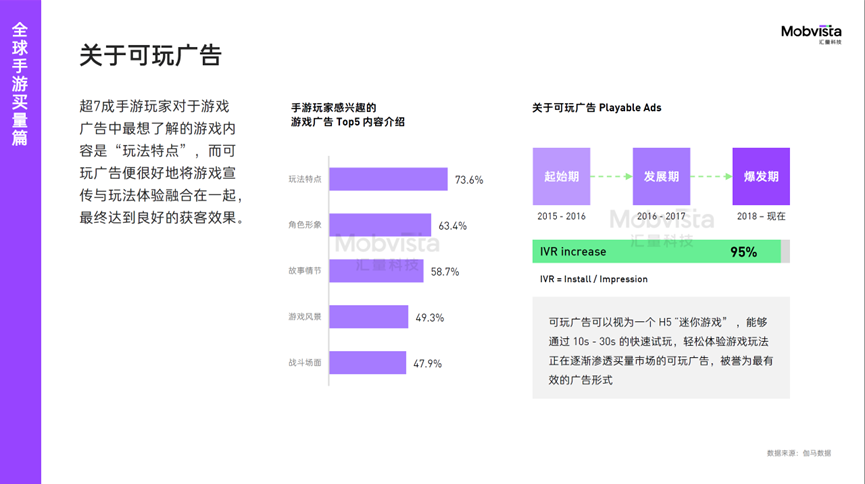Select the 起始期 stage box
The height and width of the screenshot is (484, 865).
(x=561, y=176)
